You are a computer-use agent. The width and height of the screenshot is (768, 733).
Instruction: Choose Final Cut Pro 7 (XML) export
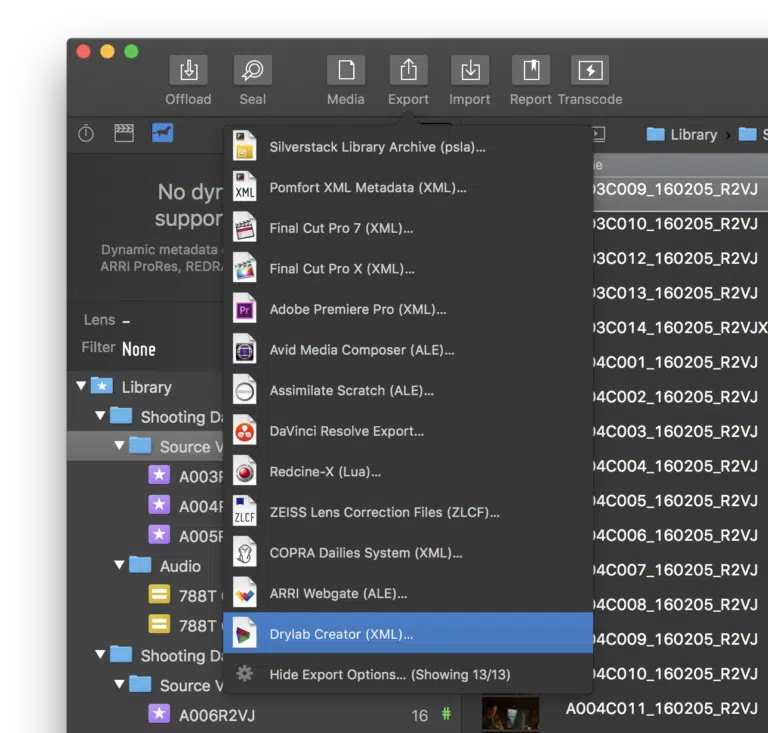408,228
